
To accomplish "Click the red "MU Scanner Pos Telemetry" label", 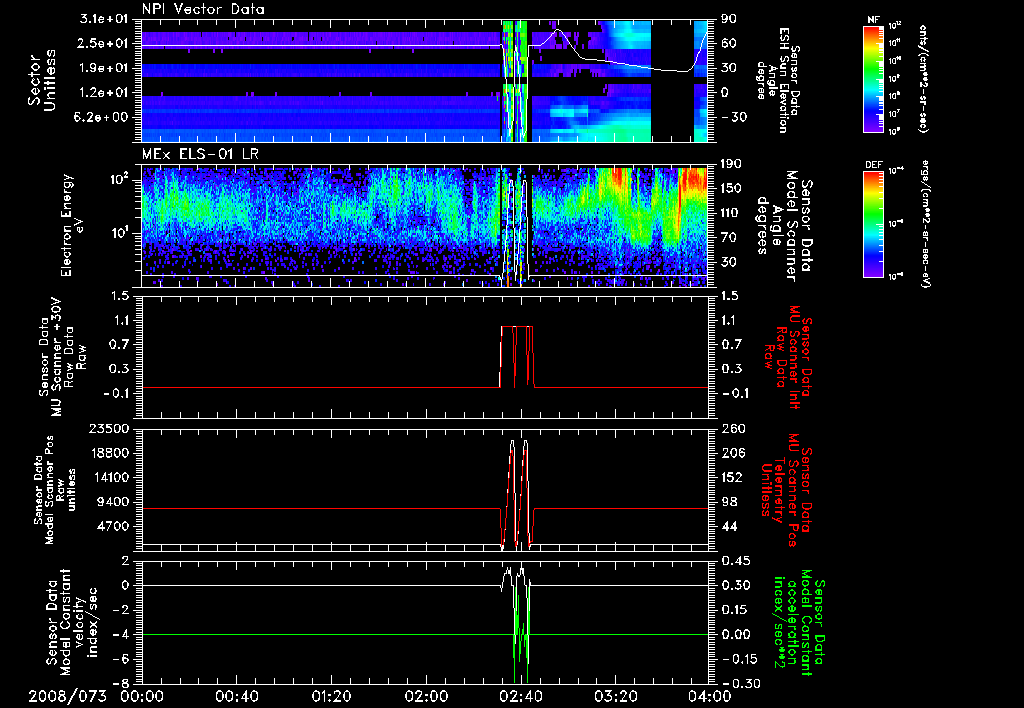I will [786, 489].
